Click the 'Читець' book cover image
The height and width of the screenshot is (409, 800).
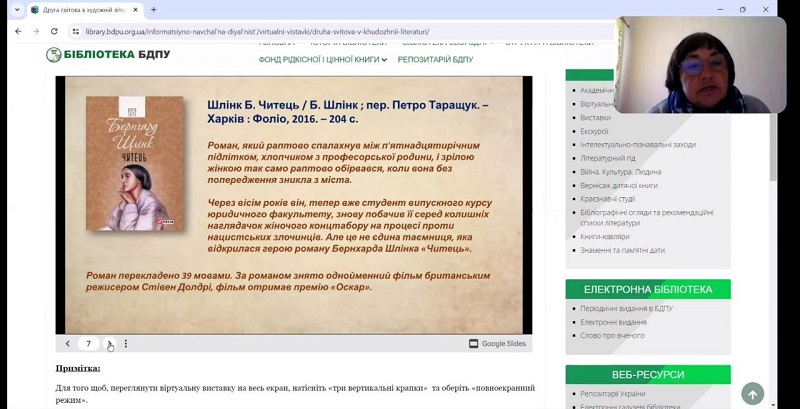135,164
